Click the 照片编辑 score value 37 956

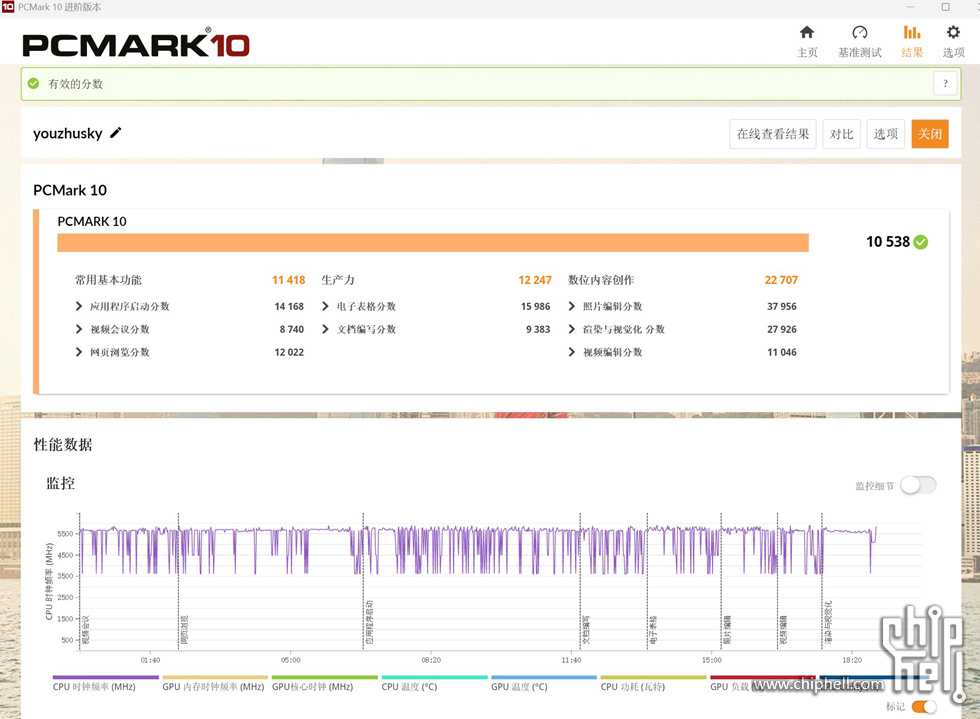coord(782,306)
